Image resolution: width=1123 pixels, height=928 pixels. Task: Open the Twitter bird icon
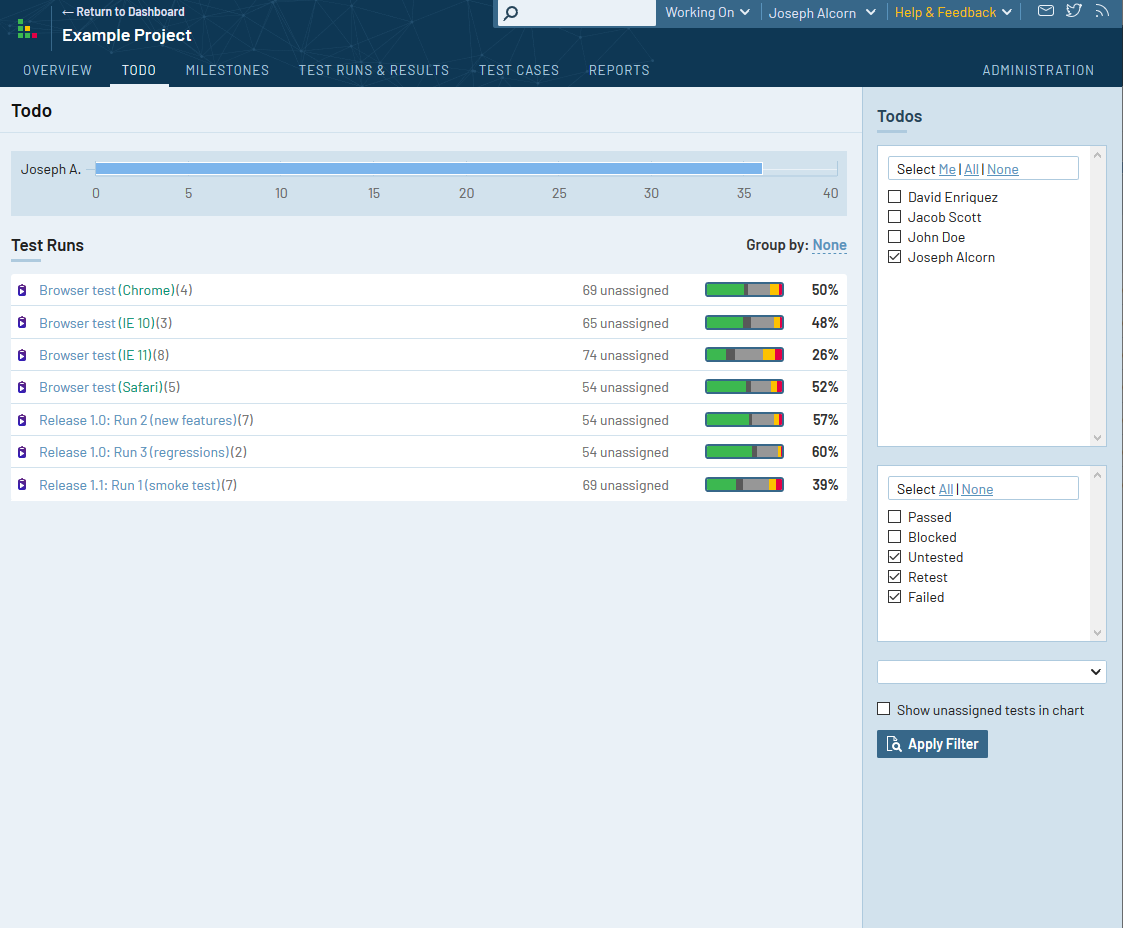(1074, 11)
